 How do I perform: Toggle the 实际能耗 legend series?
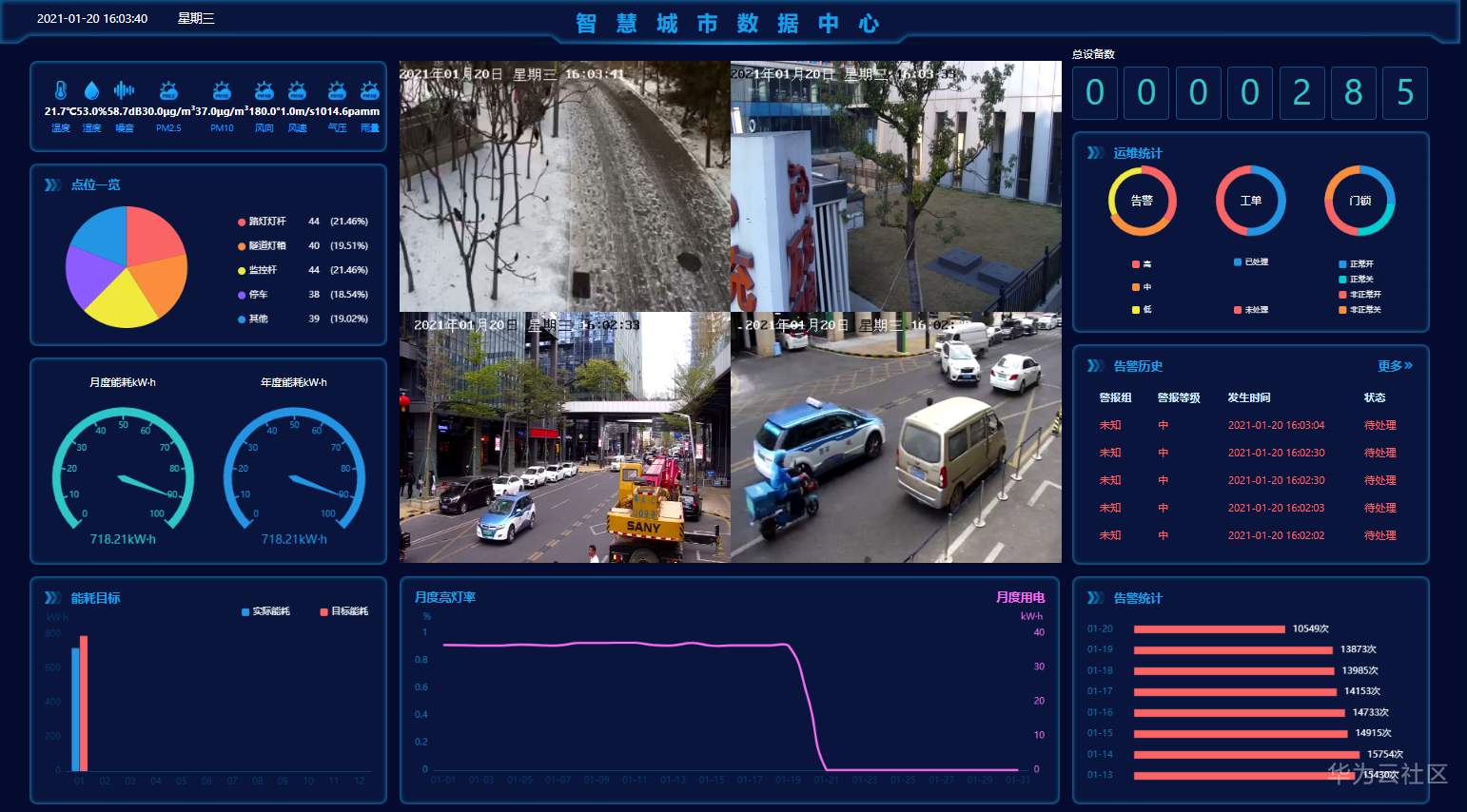[x=265, y=611]
